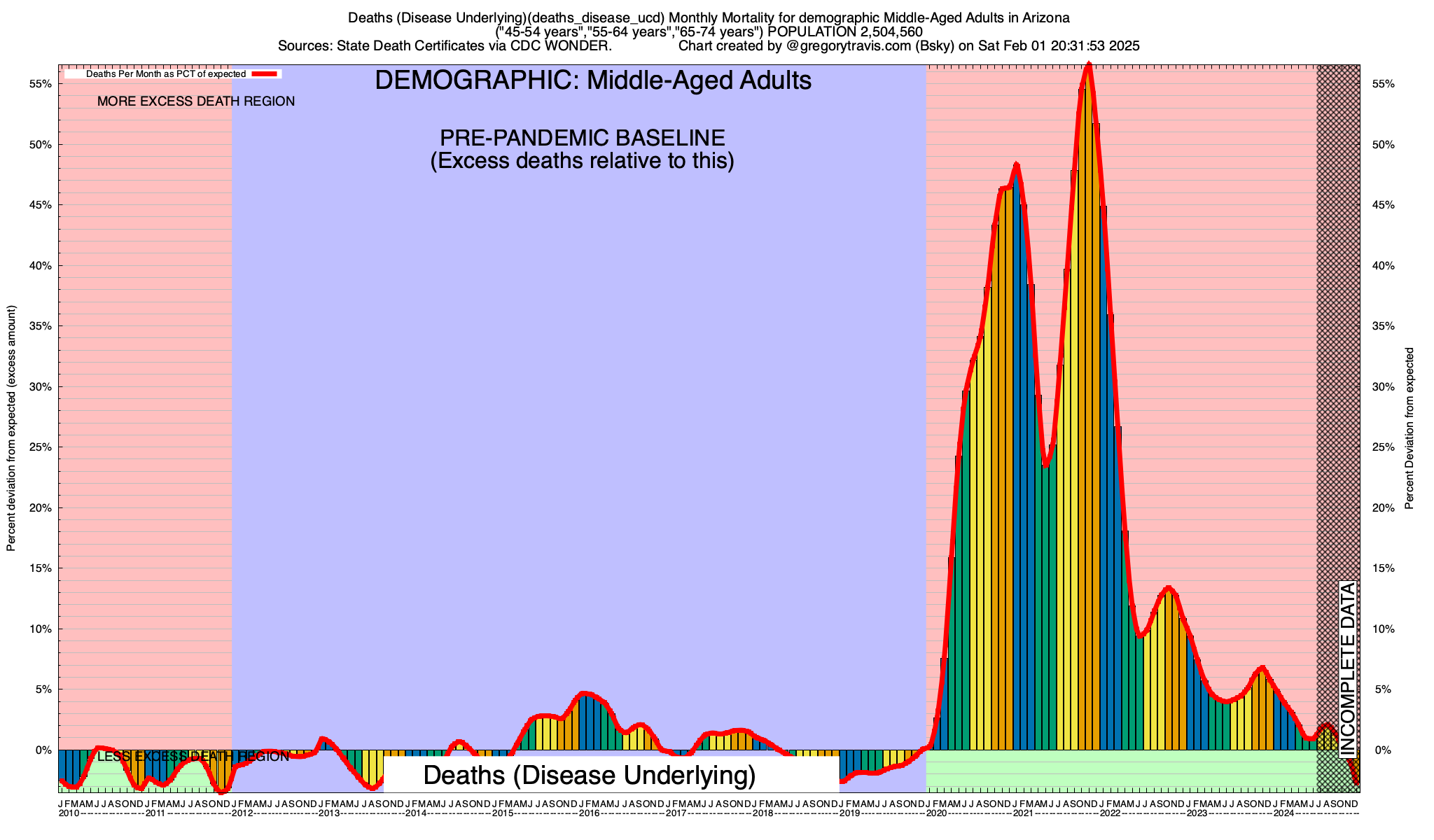Click the 'POPULATION 2,504,560' text in title

(x=845, y=32)
